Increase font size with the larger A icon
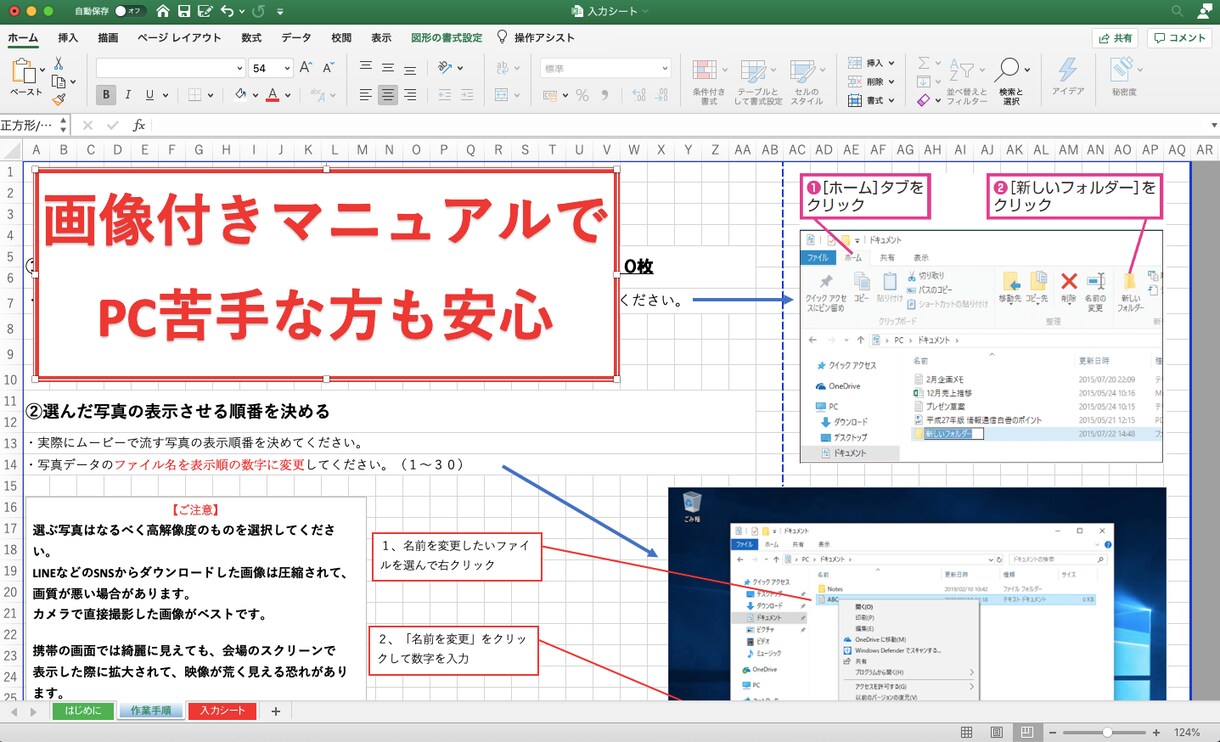This screenshot has height=742, width=1220. tap(306, 68)
